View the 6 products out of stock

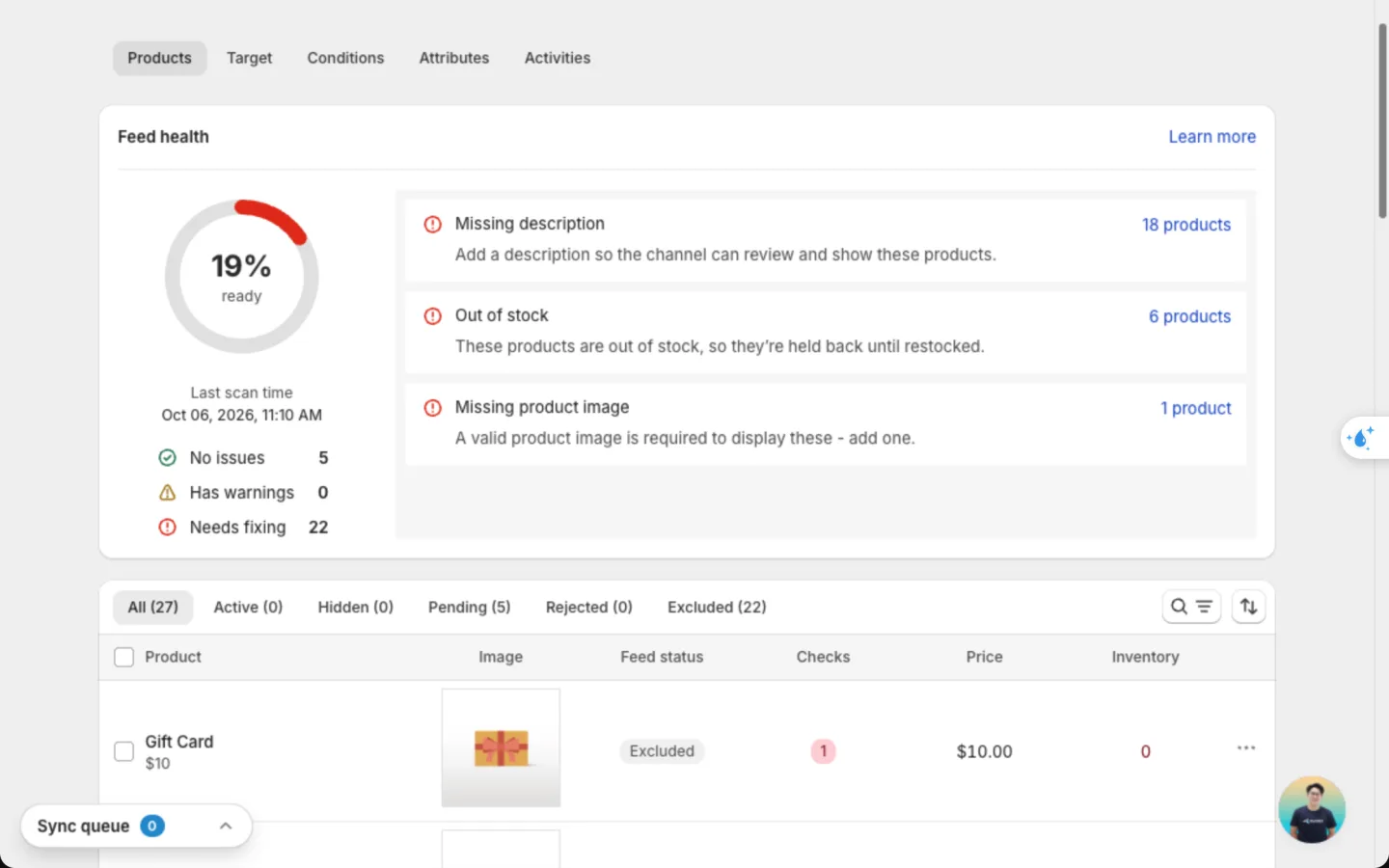tap(1189, 316)
